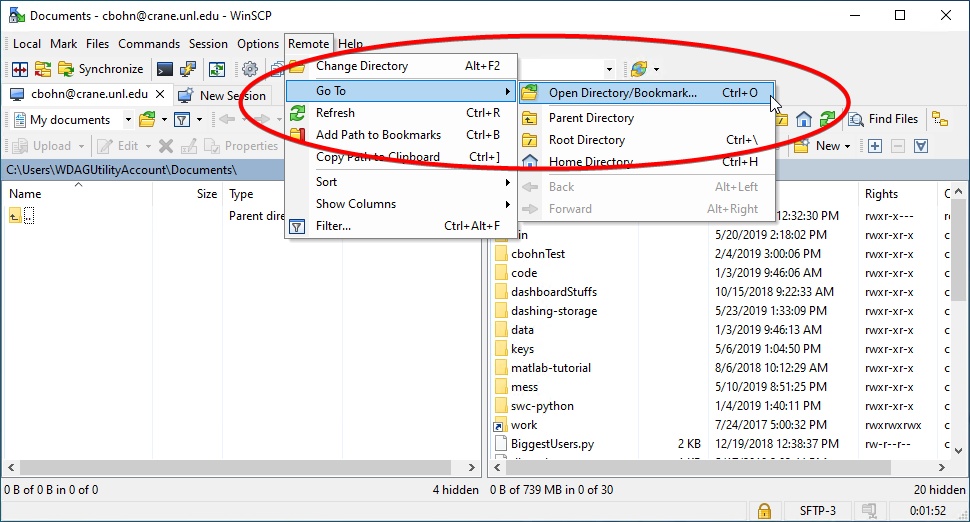Click the remote panel Refresh icon
This screenshot has width=970, height=522.
pos(828,119)
